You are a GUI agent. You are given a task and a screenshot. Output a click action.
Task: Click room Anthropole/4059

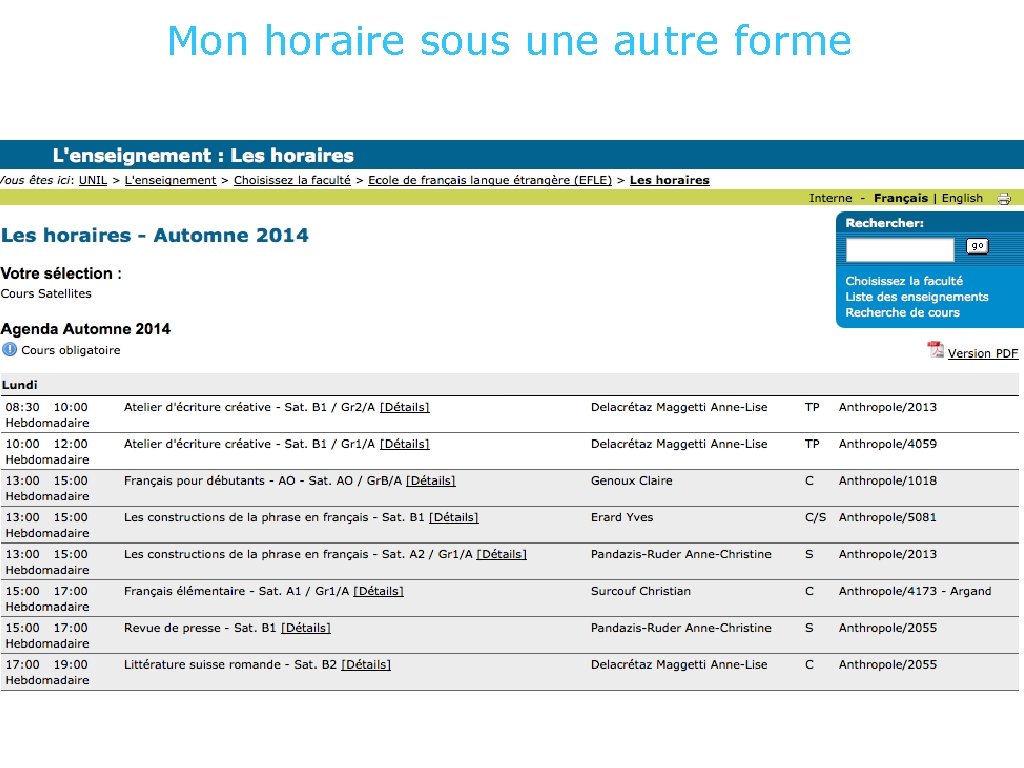[x=888, y=444]
